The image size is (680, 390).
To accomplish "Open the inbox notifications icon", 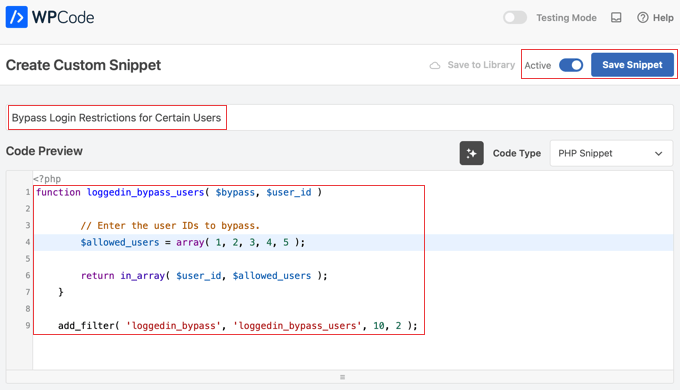I will 616,18.
